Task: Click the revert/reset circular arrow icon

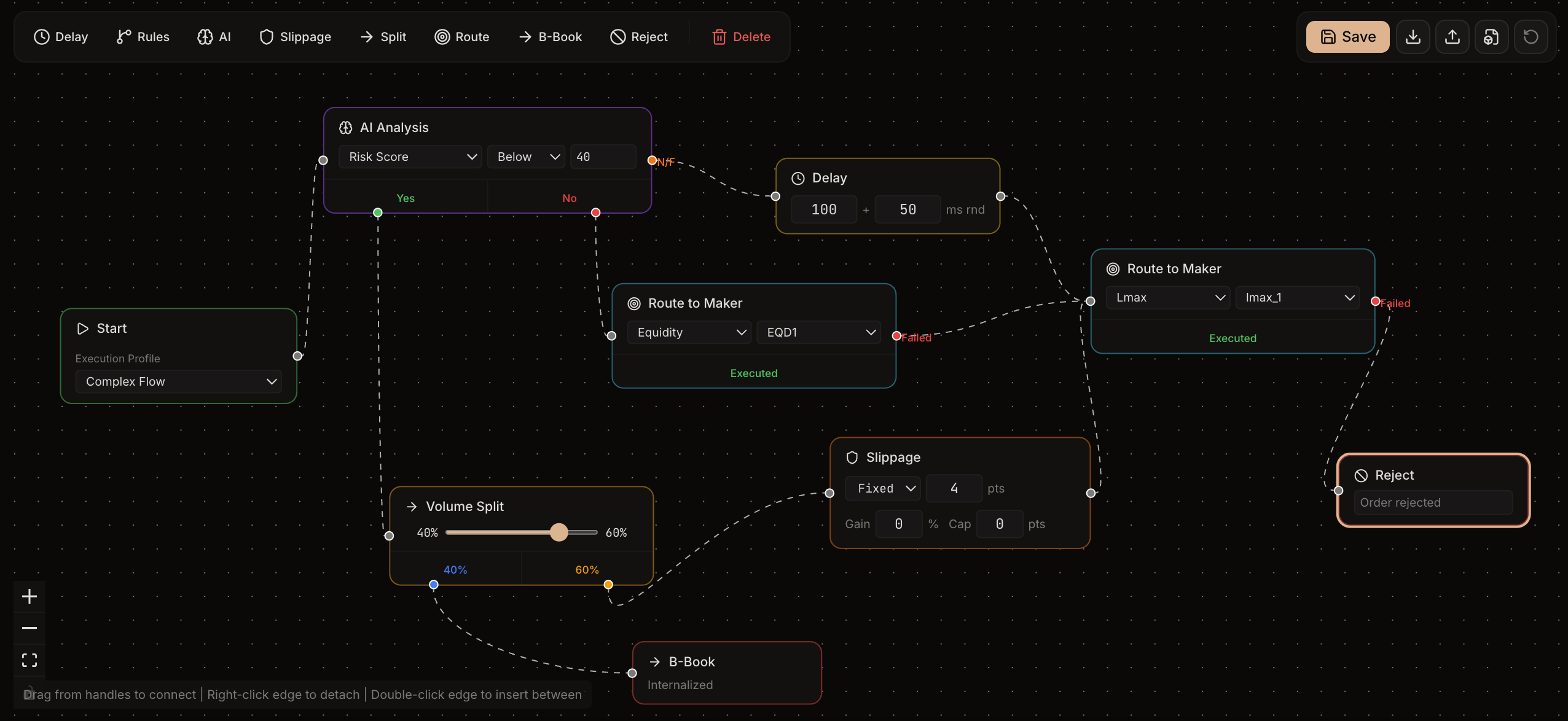Action: [1531, 37]
